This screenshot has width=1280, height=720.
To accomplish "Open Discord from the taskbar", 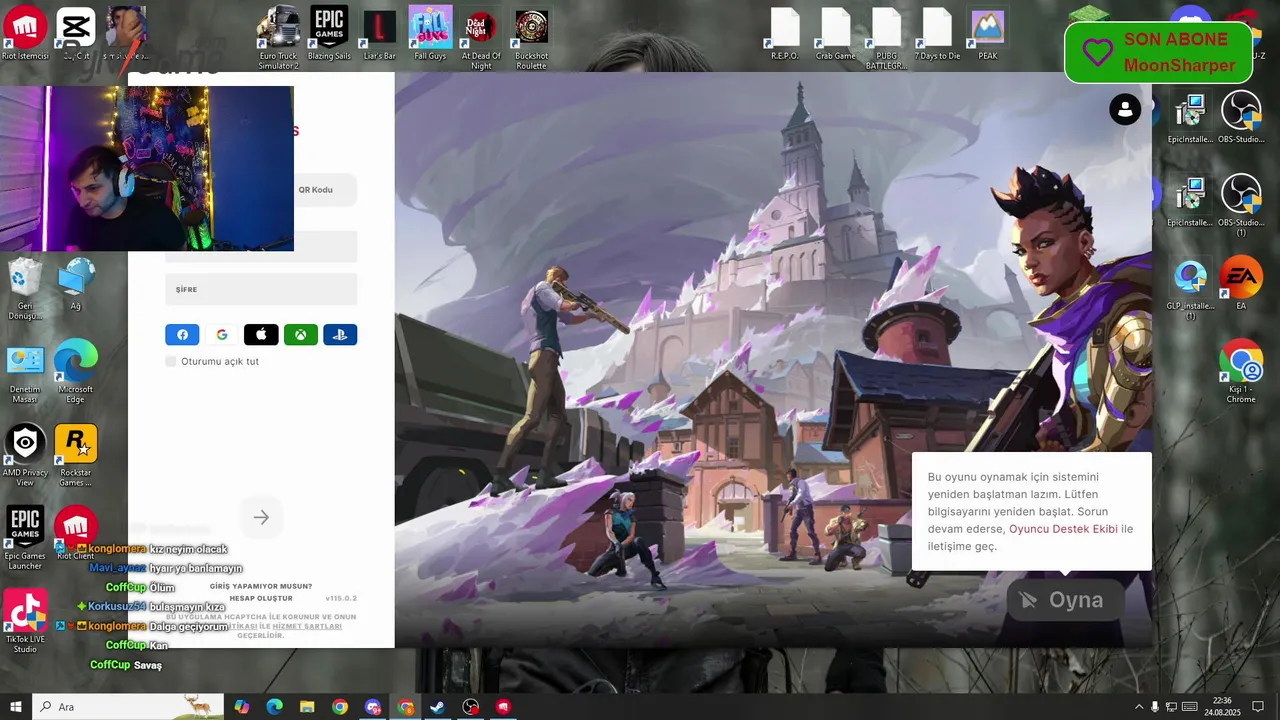I will (373, 707).
